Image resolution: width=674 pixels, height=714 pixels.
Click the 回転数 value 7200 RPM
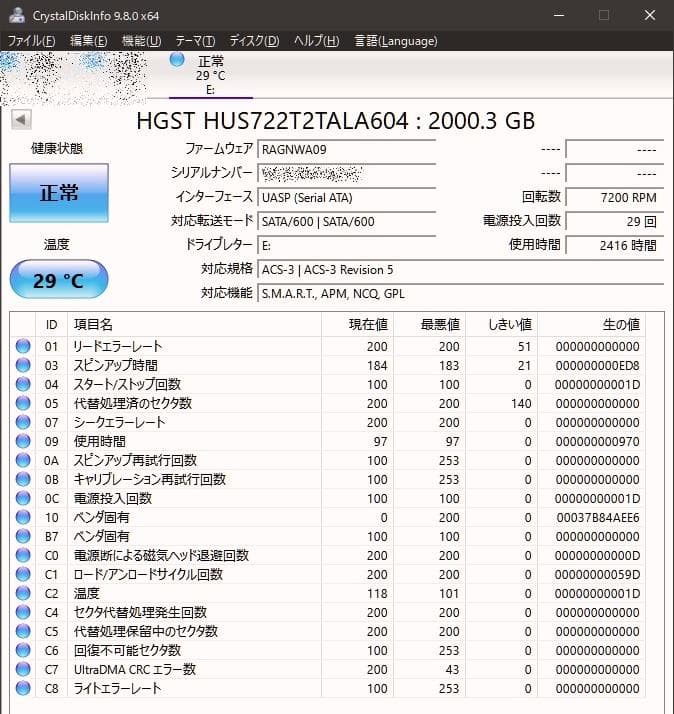point(614,198)
